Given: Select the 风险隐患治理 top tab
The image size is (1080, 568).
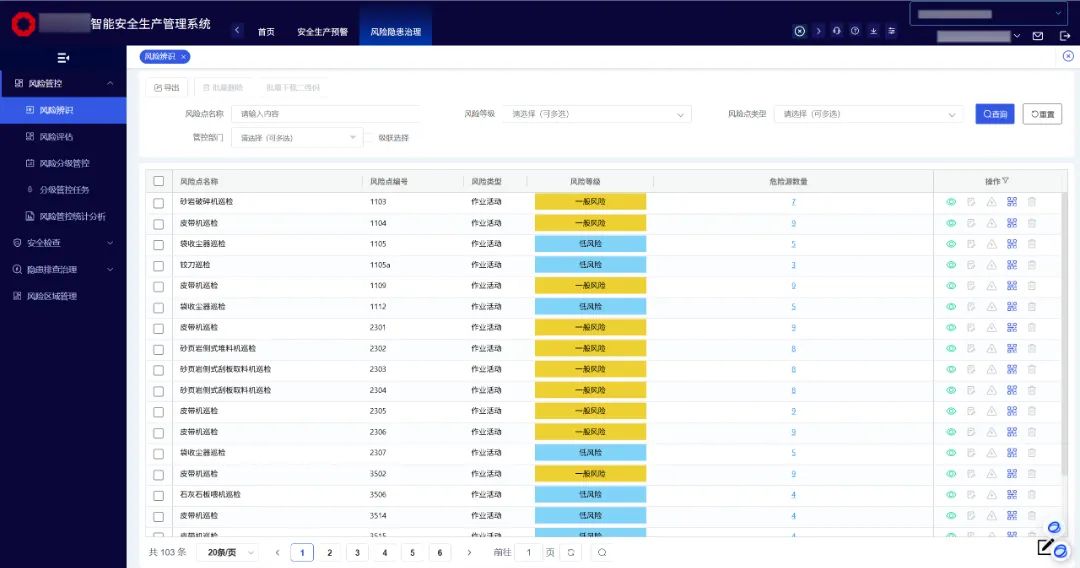Looking at the screenshot, I should click(x=395, y=32).
